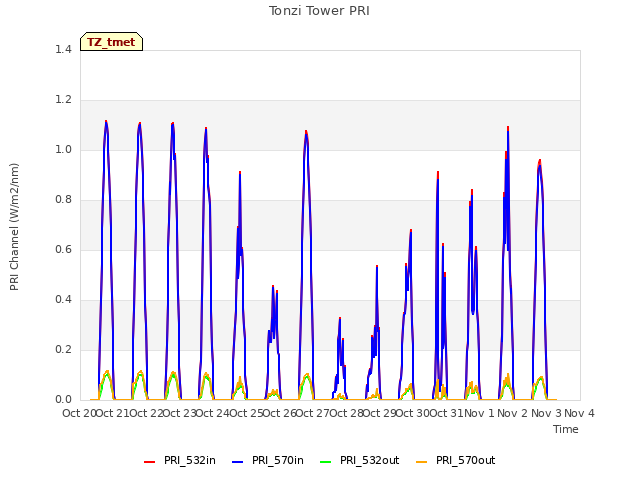This screenshot has height=480, width=640.
Task: Click the red PRI_532in legend color marker
Action: (x=149, y=462)
